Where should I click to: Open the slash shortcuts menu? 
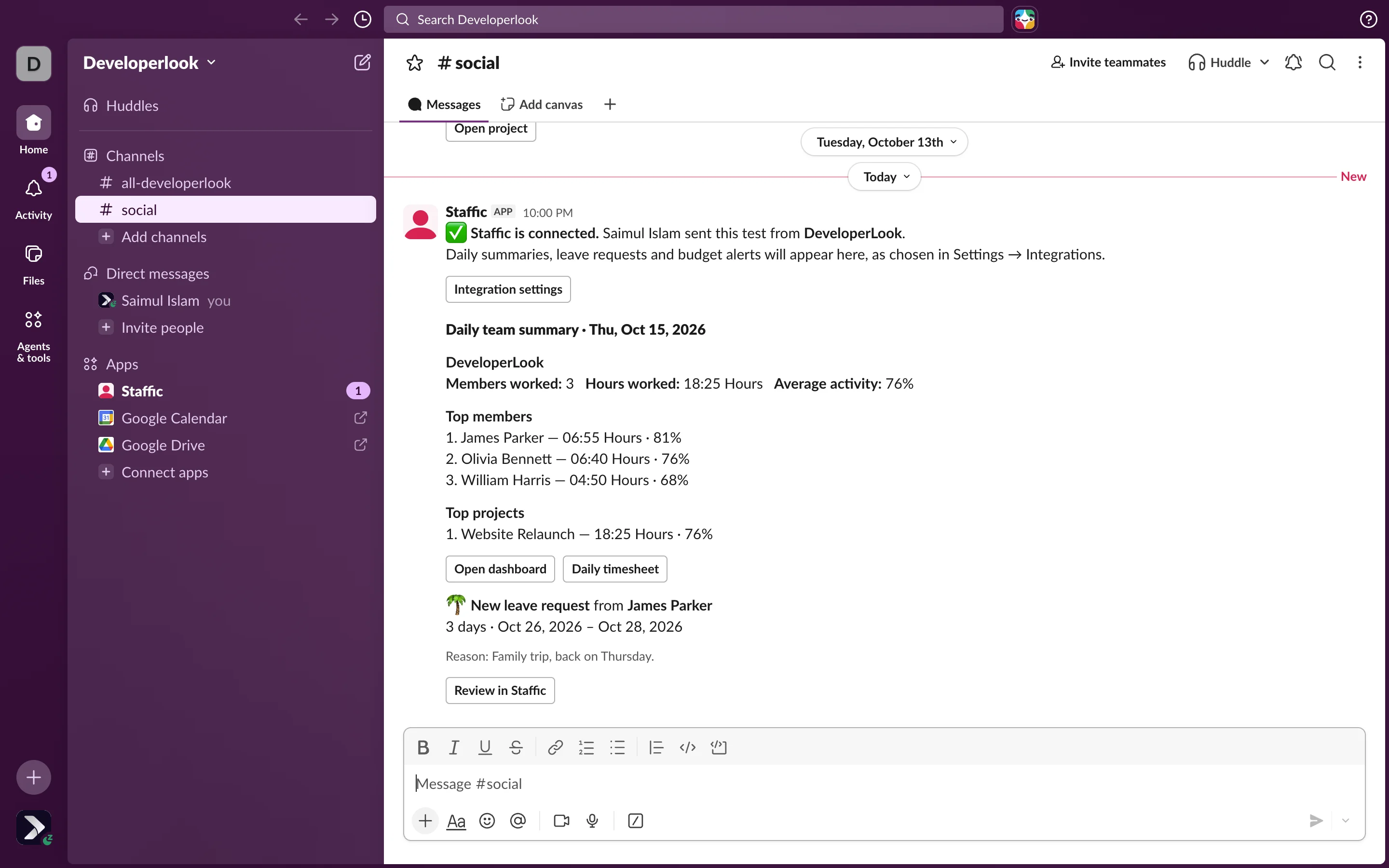[x=635, y=820]
